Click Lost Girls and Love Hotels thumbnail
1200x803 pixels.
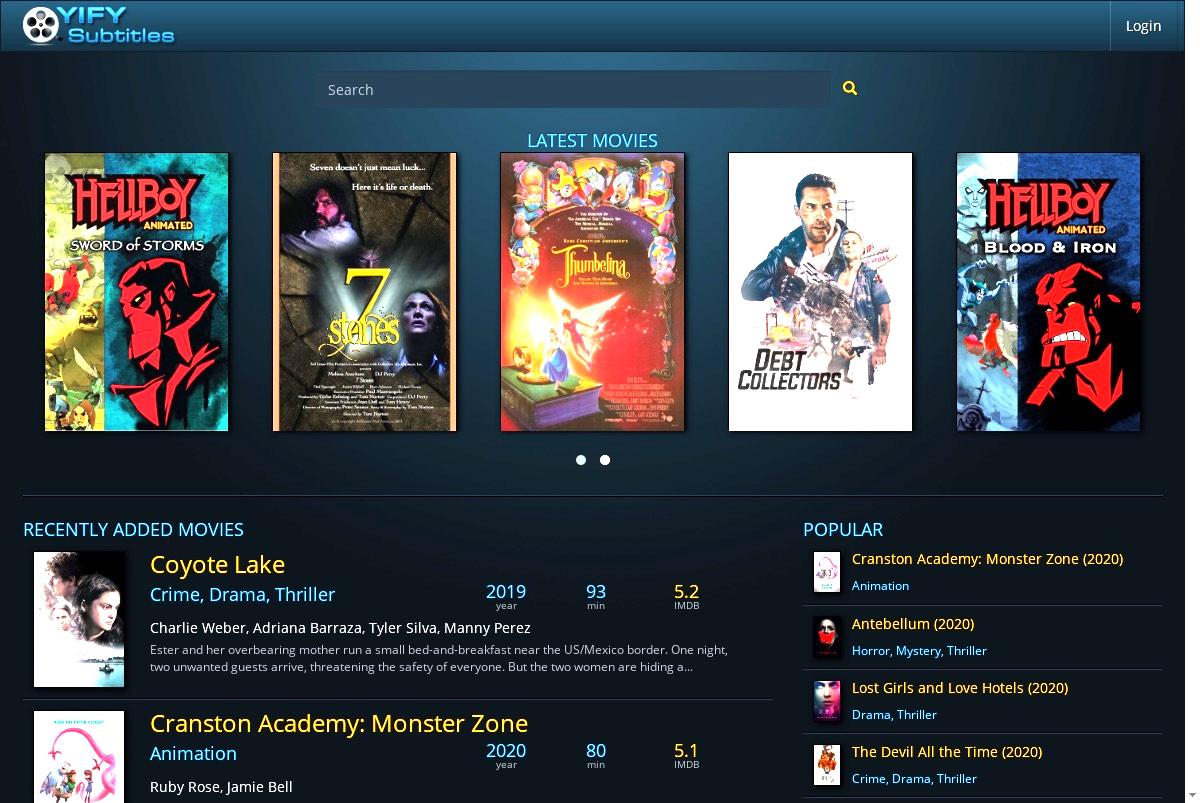tap(827, 700)
